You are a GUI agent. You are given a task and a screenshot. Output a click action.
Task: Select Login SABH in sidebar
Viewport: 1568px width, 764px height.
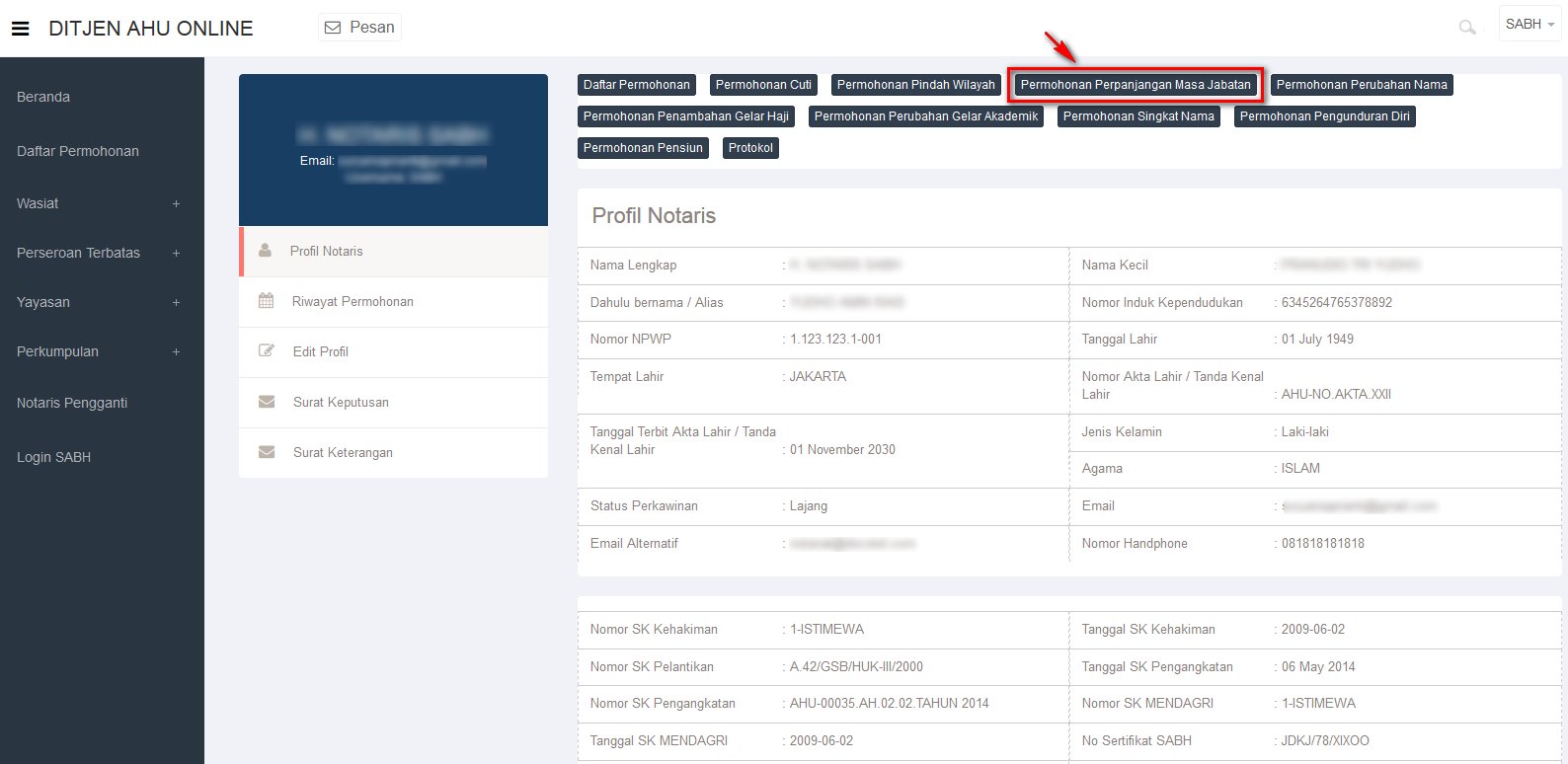coord(53,457)
